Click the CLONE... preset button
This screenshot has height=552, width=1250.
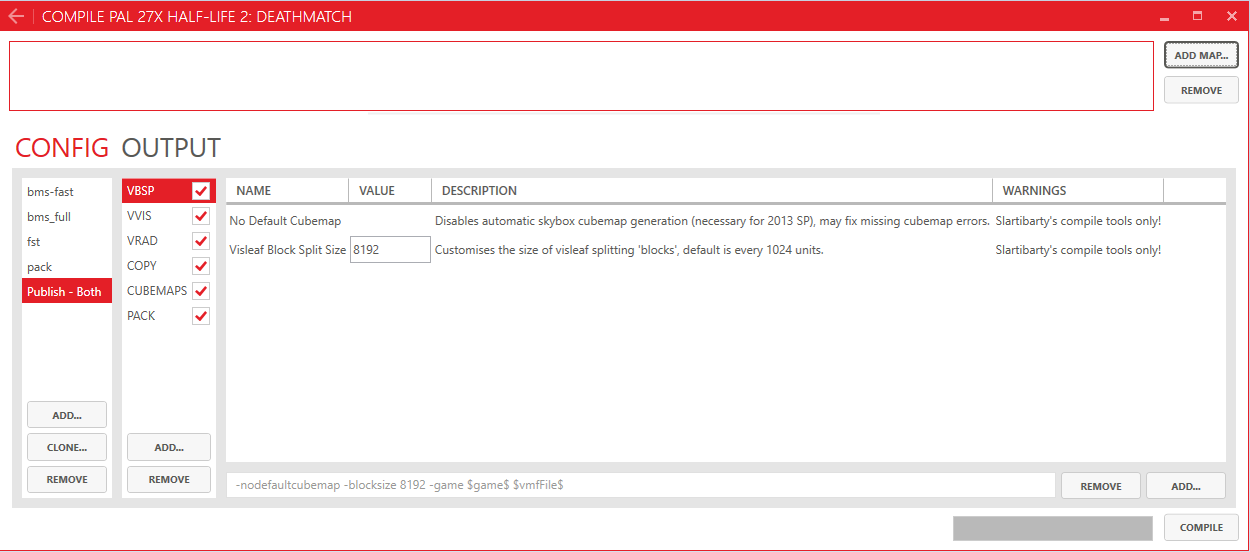(67, 447)
